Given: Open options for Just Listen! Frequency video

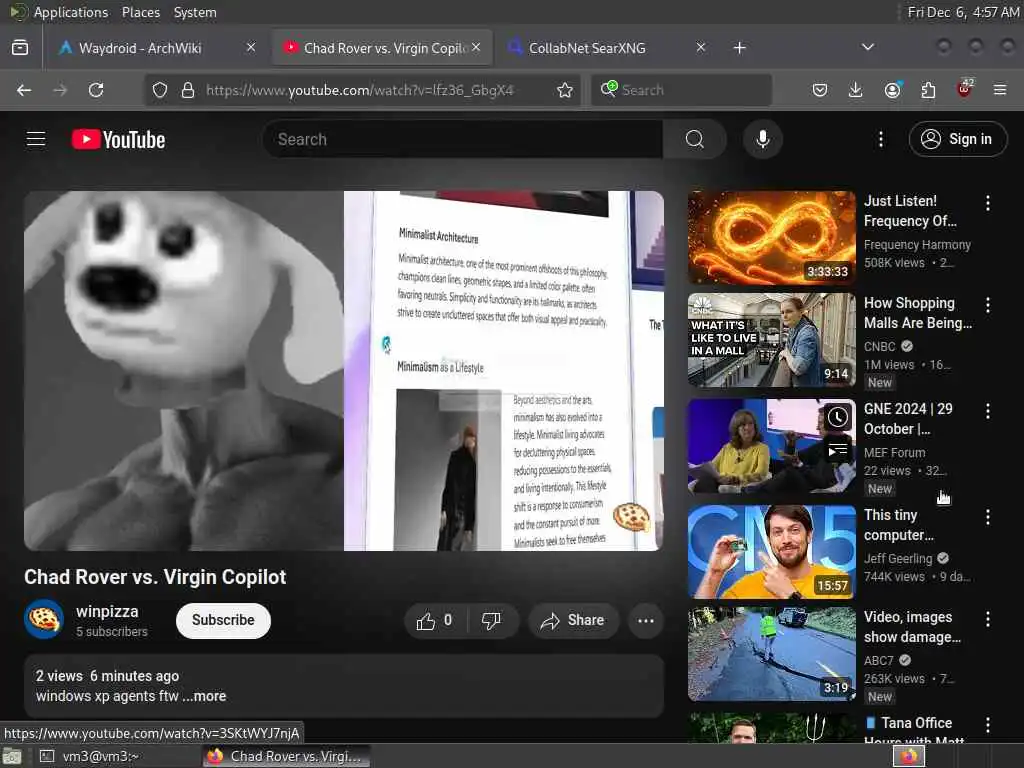Looking at the screenshot, I should (987, 203).
